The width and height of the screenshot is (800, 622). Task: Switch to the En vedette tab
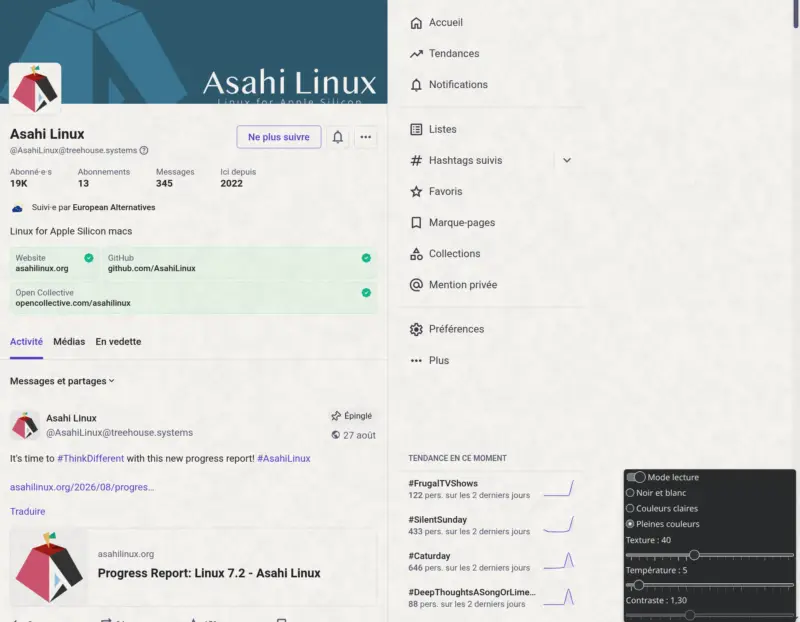(x=118, y=342)
